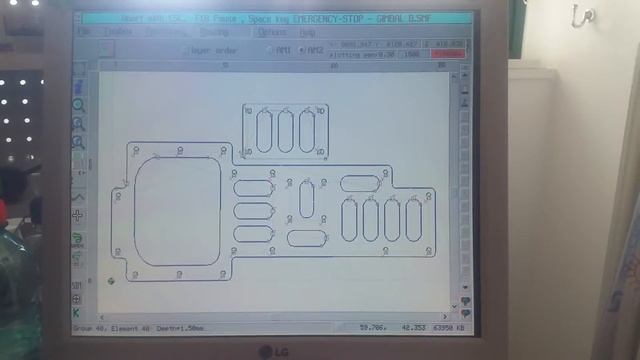Click the green machine work icon
Image resolution: width=640 pixels, height=360 pixels.
click(78, 240)
